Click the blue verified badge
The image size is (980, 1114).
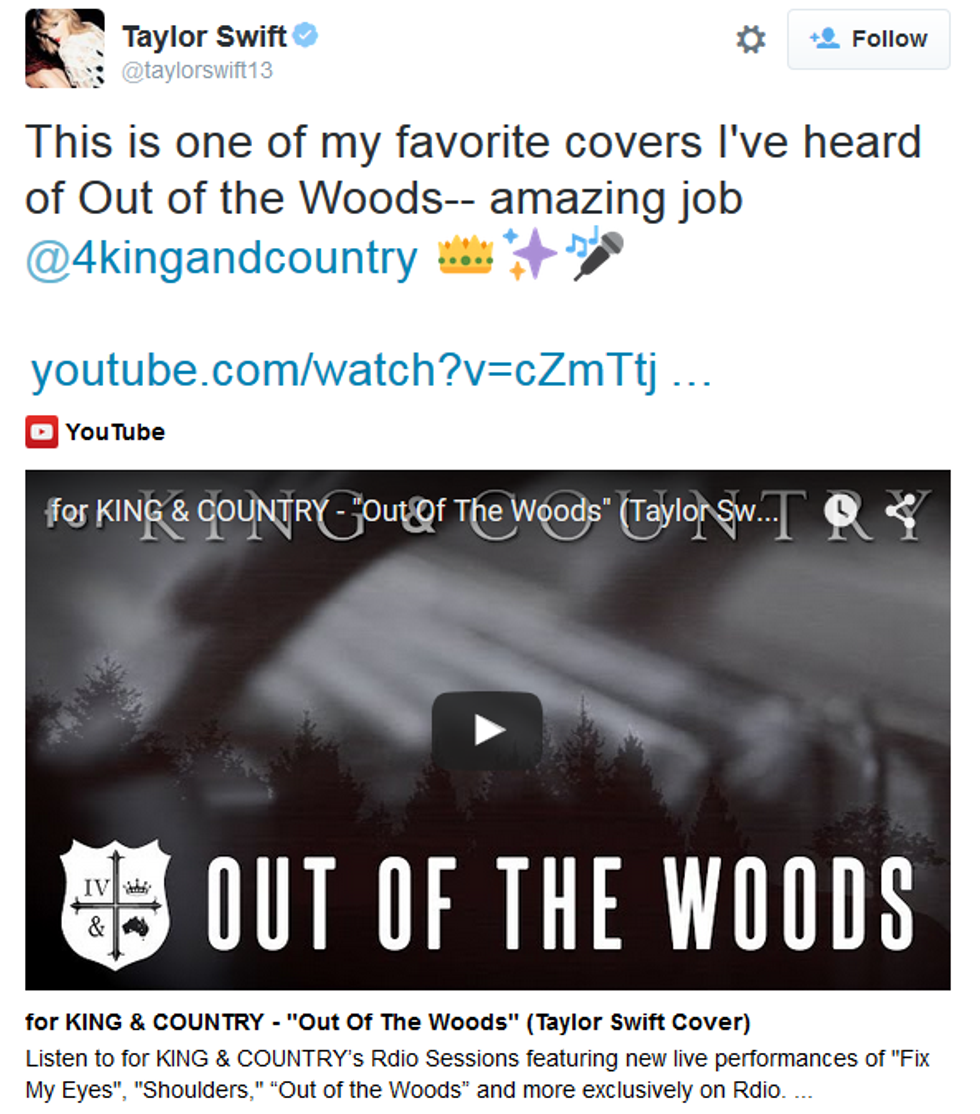(x=306, y=35)
